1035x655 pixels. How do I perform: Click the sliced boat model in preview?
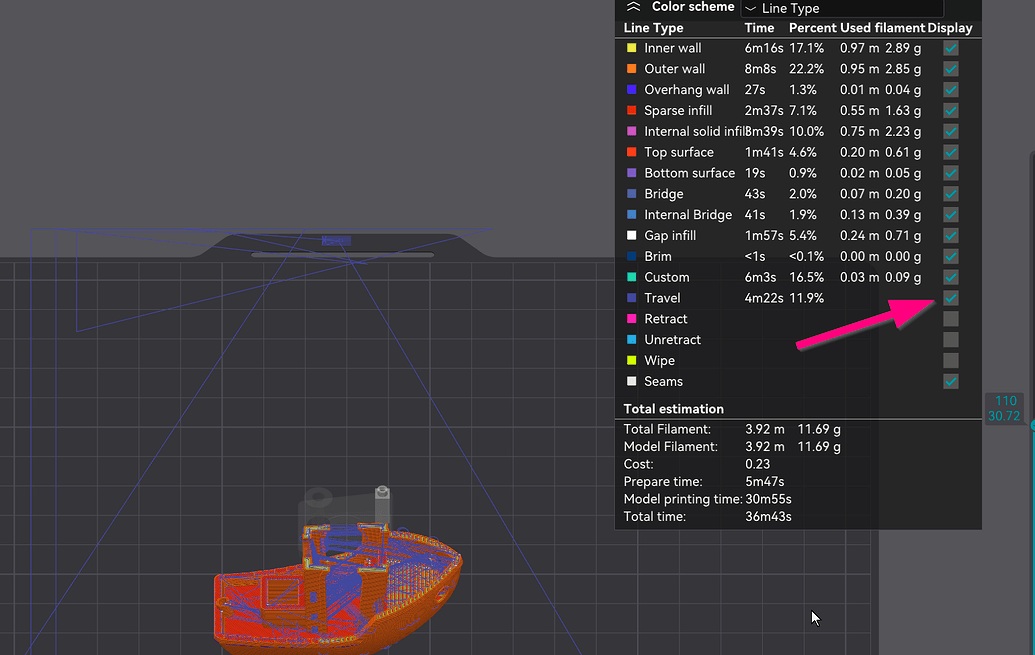pos(337,588)
